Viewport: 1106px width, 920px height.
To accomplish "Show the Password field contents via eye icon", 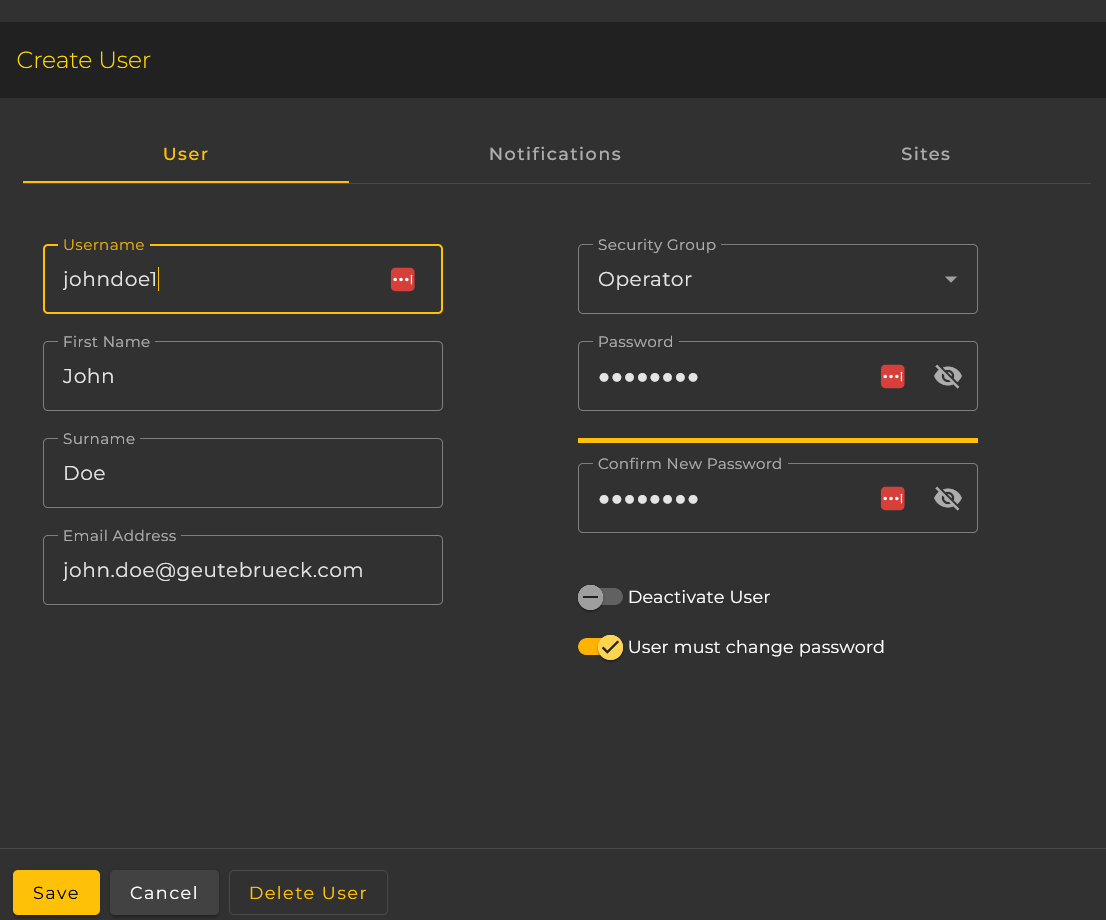I will (x=947, y=377).
